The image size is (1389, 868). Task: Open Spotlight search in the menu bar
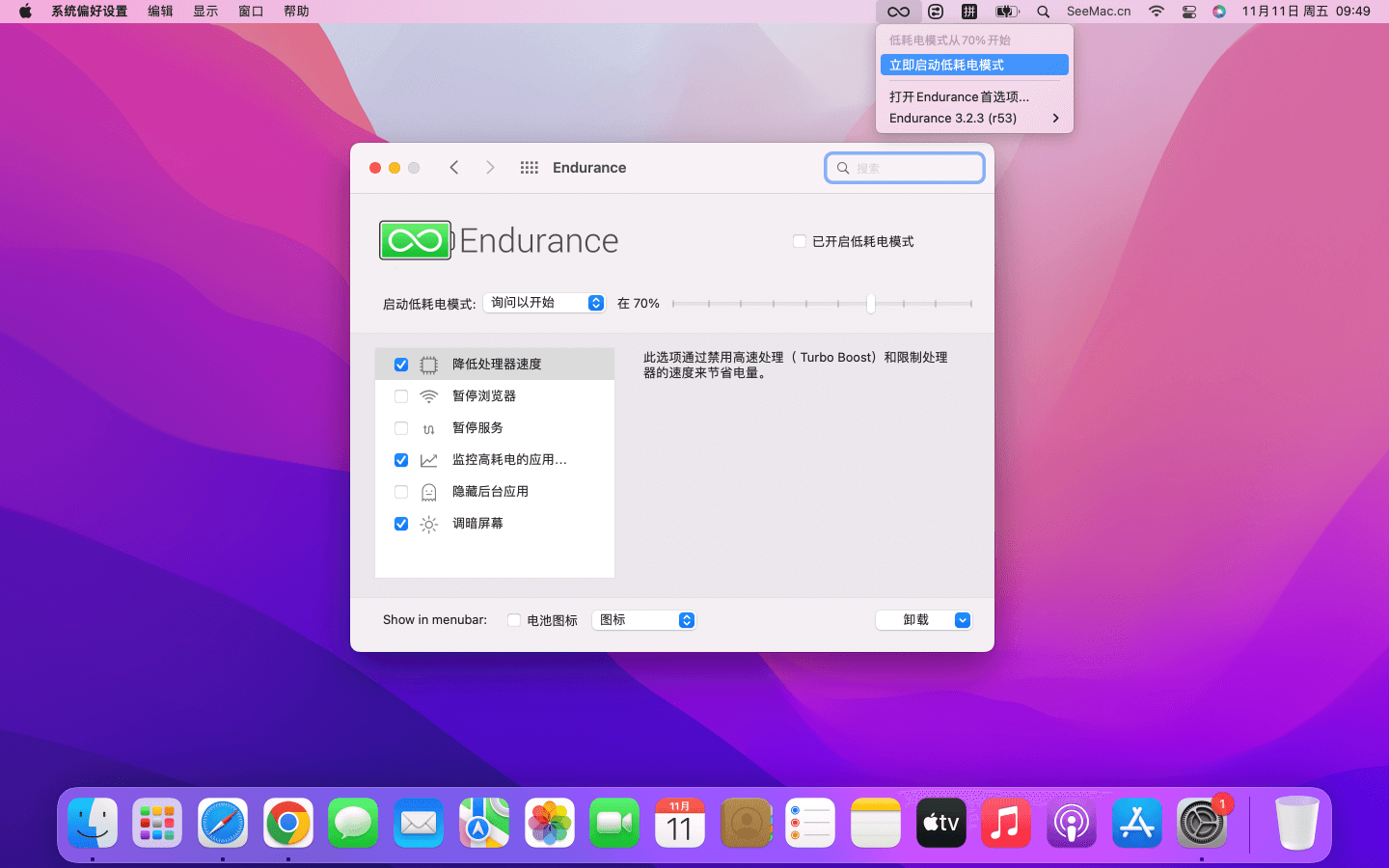coord(1043,12)
